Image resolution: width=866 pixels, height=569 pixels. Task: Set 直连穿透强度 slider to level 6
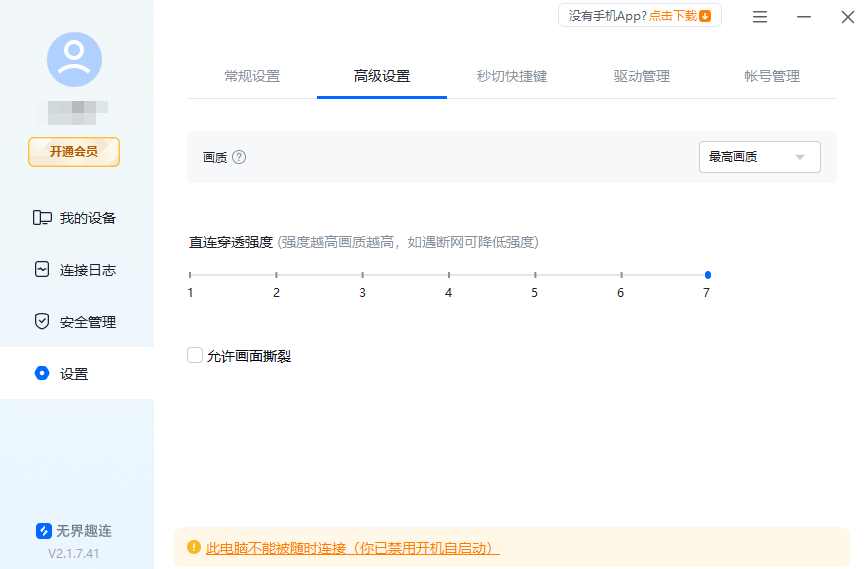621,275
